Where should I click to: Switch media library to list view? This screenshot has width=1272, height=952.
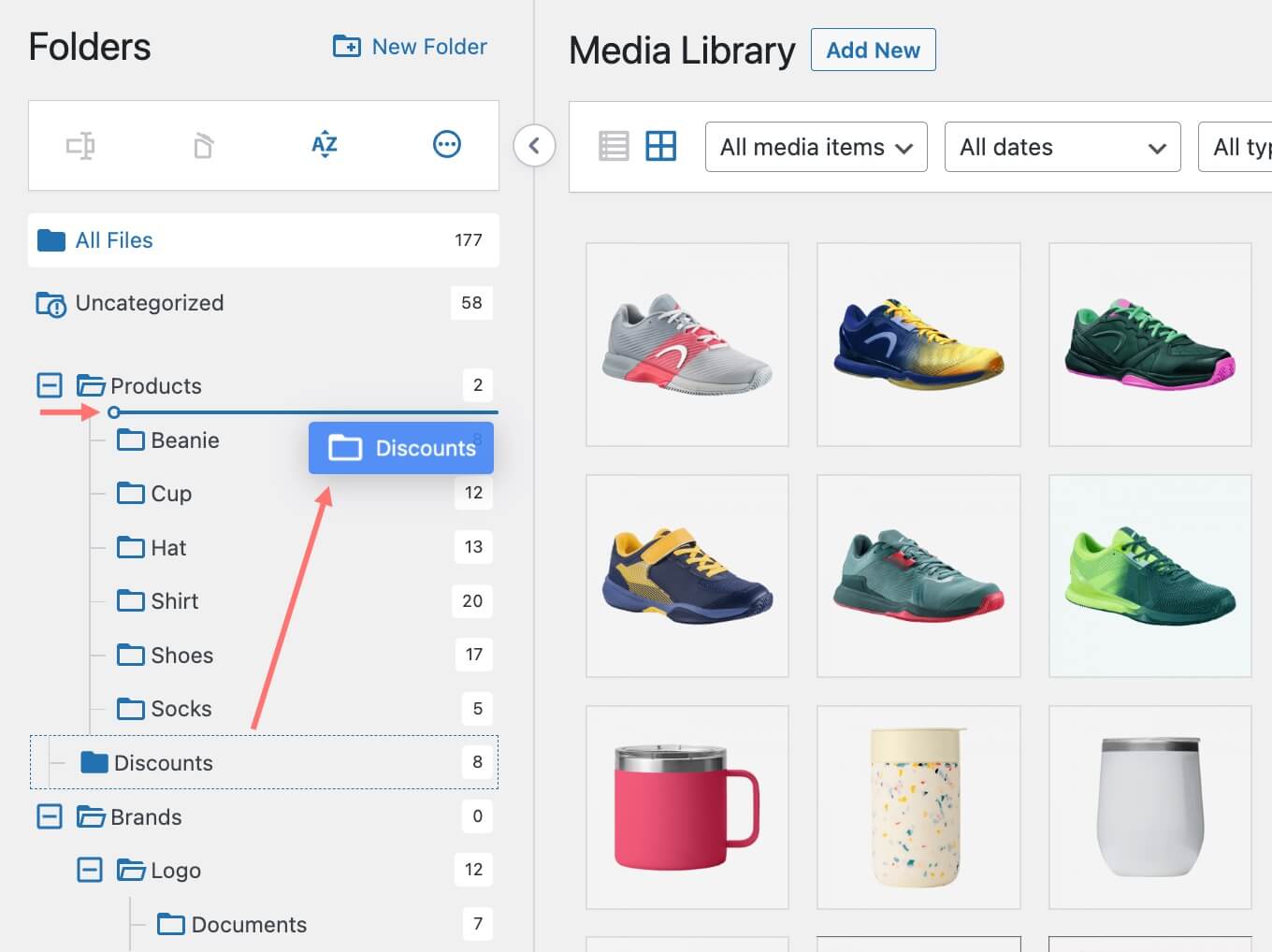pos(614,146)
